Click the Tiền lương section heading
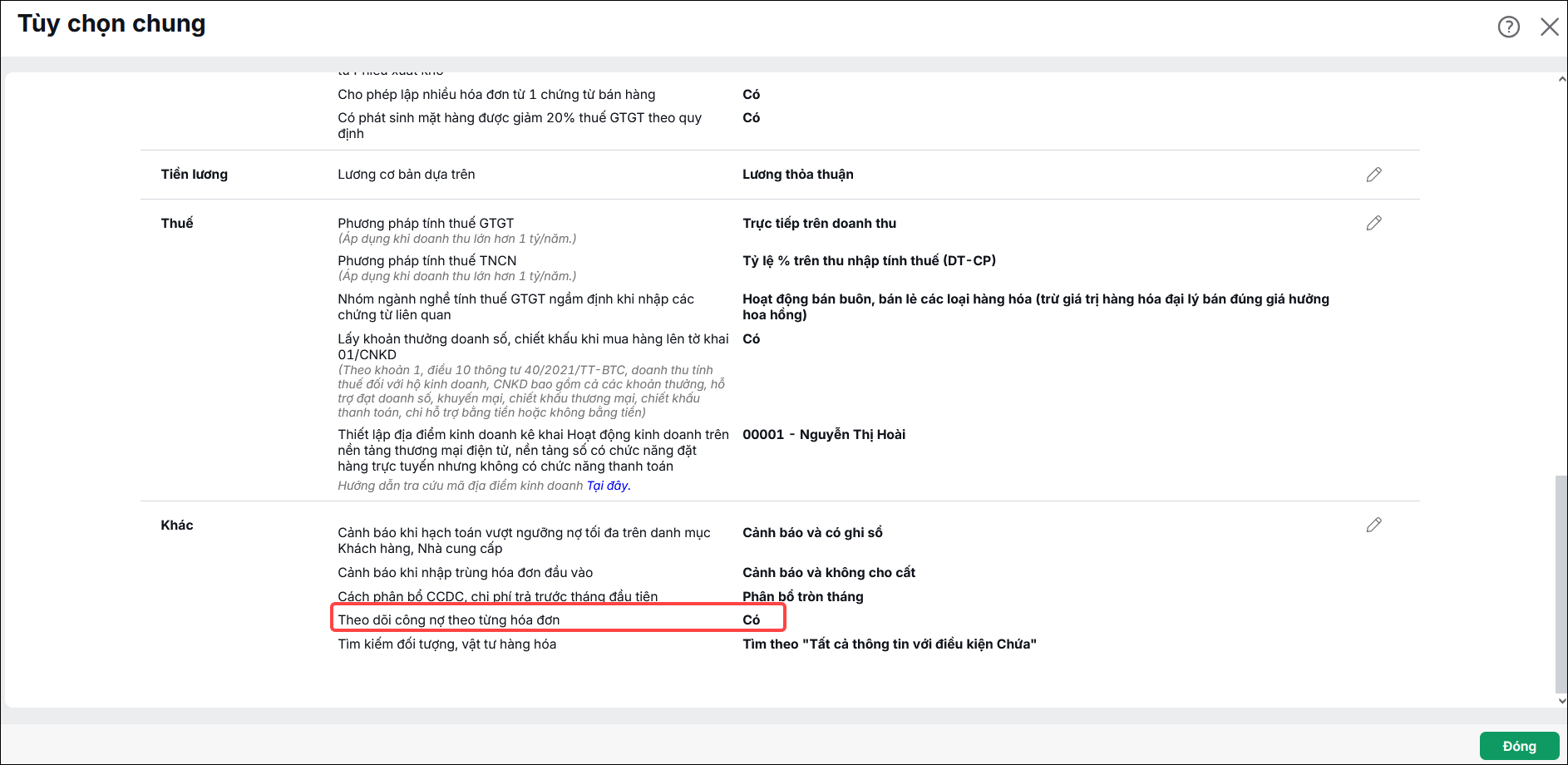 195,175
